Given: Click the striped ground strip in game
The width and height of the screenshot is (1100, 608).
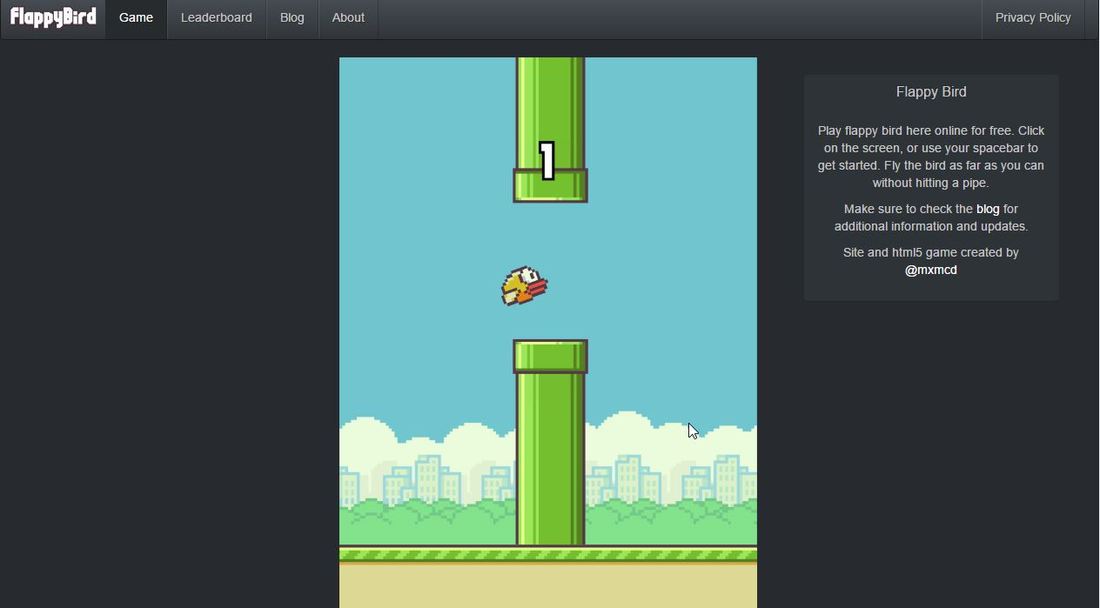Looking at the screenshot, I should point(548,554).
